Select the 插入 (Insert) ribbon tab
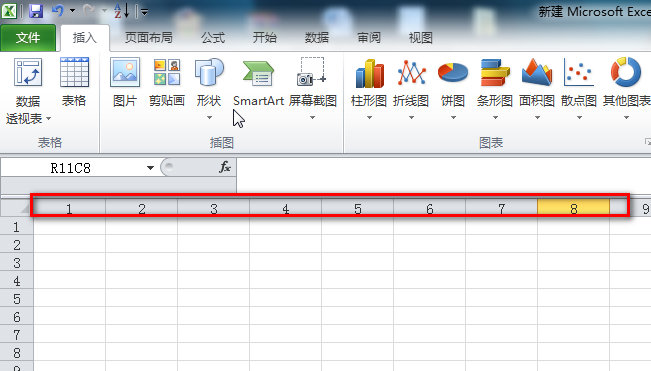 [x=85, y=38]
